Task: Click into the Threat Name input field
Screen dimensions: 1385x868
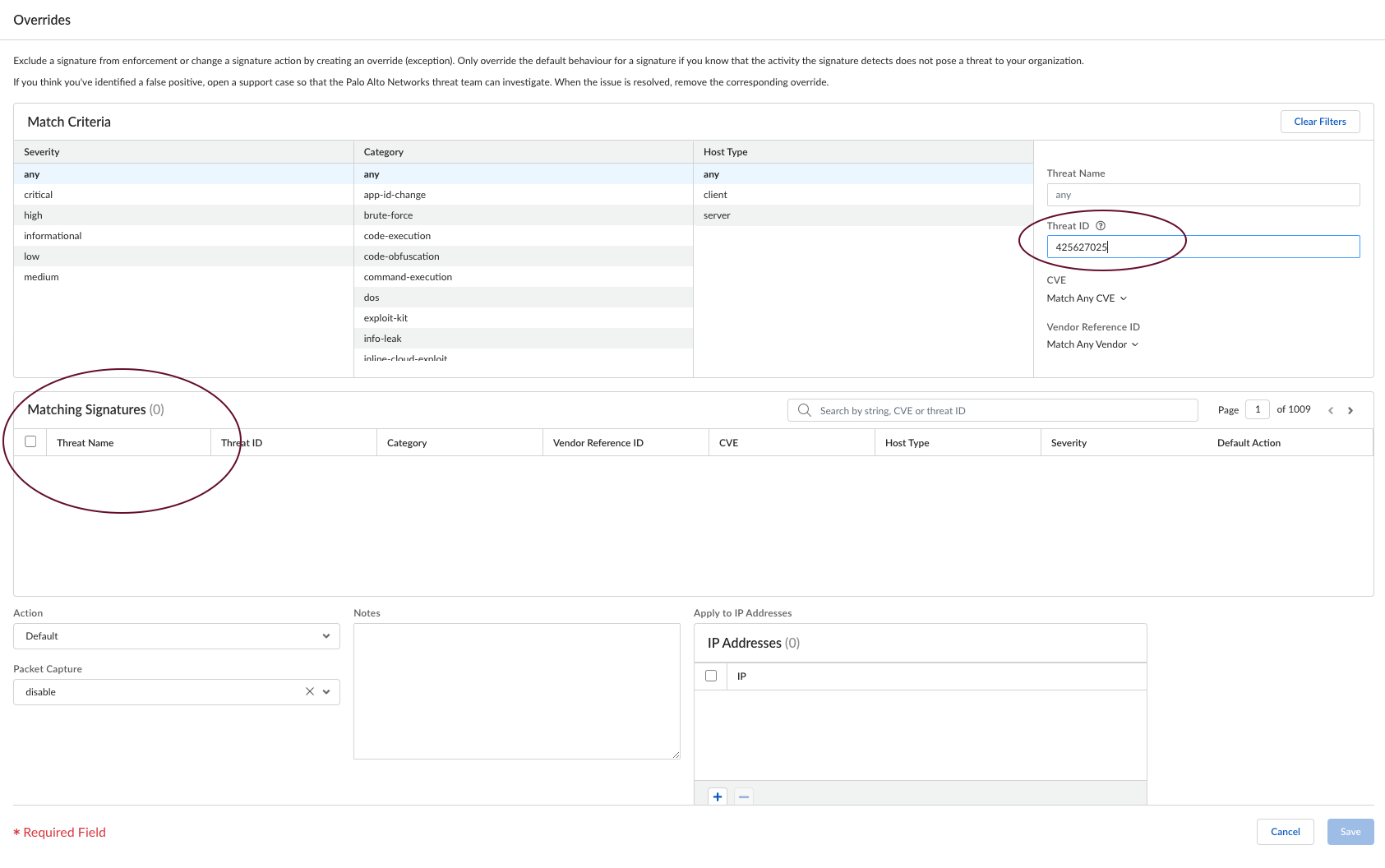Action: 1203,195
